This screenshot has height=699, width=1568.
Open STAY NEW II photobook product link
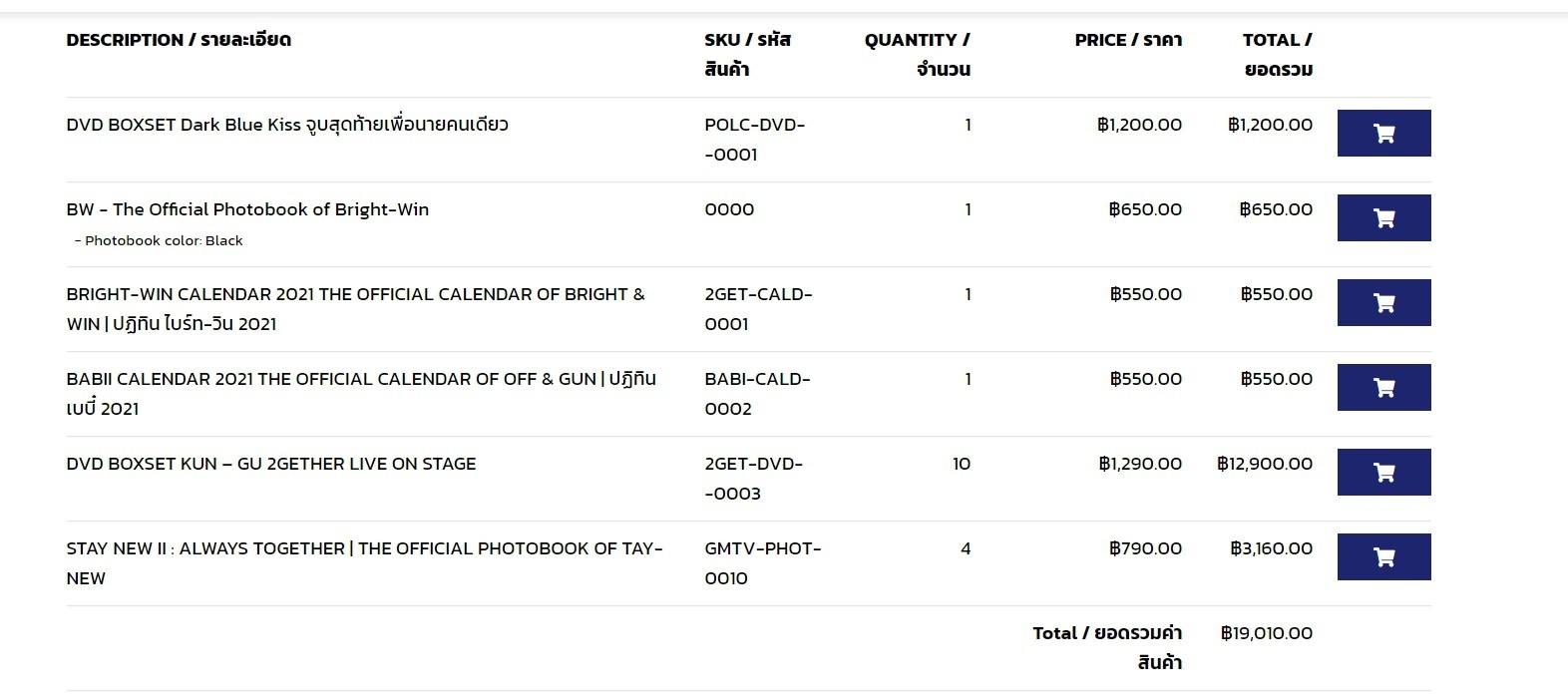point(364,563)
